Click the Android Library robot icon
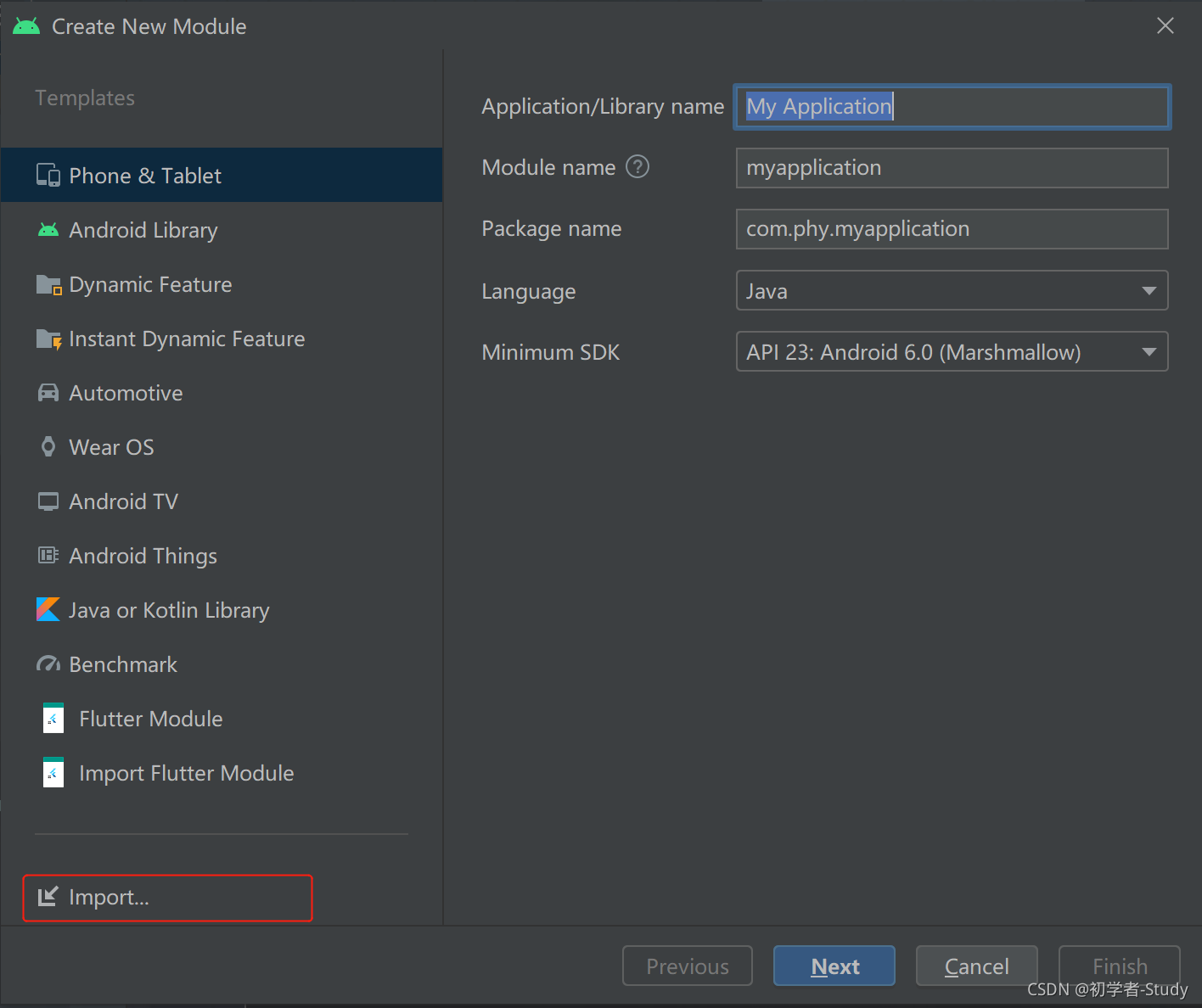1202x1008 pixels. tap(48, 230)
